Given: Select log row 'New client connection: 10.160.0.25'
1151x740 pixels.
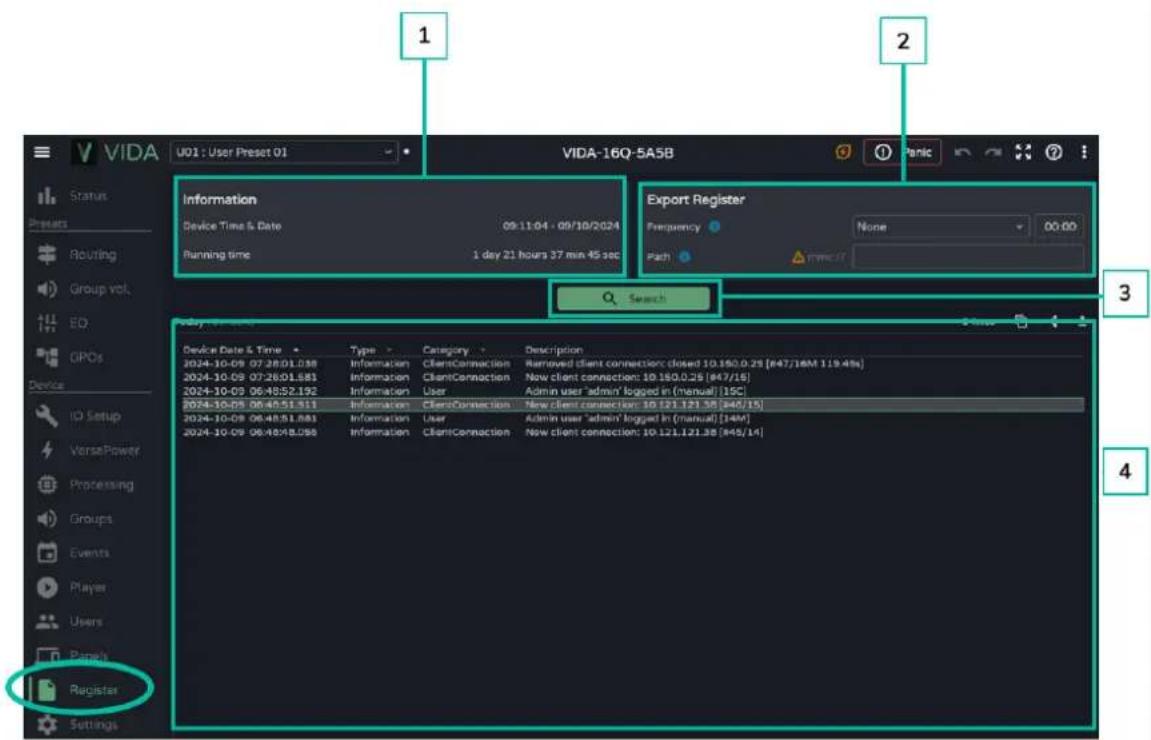Looking at the screenshot, I should click(x=633, y=377).
